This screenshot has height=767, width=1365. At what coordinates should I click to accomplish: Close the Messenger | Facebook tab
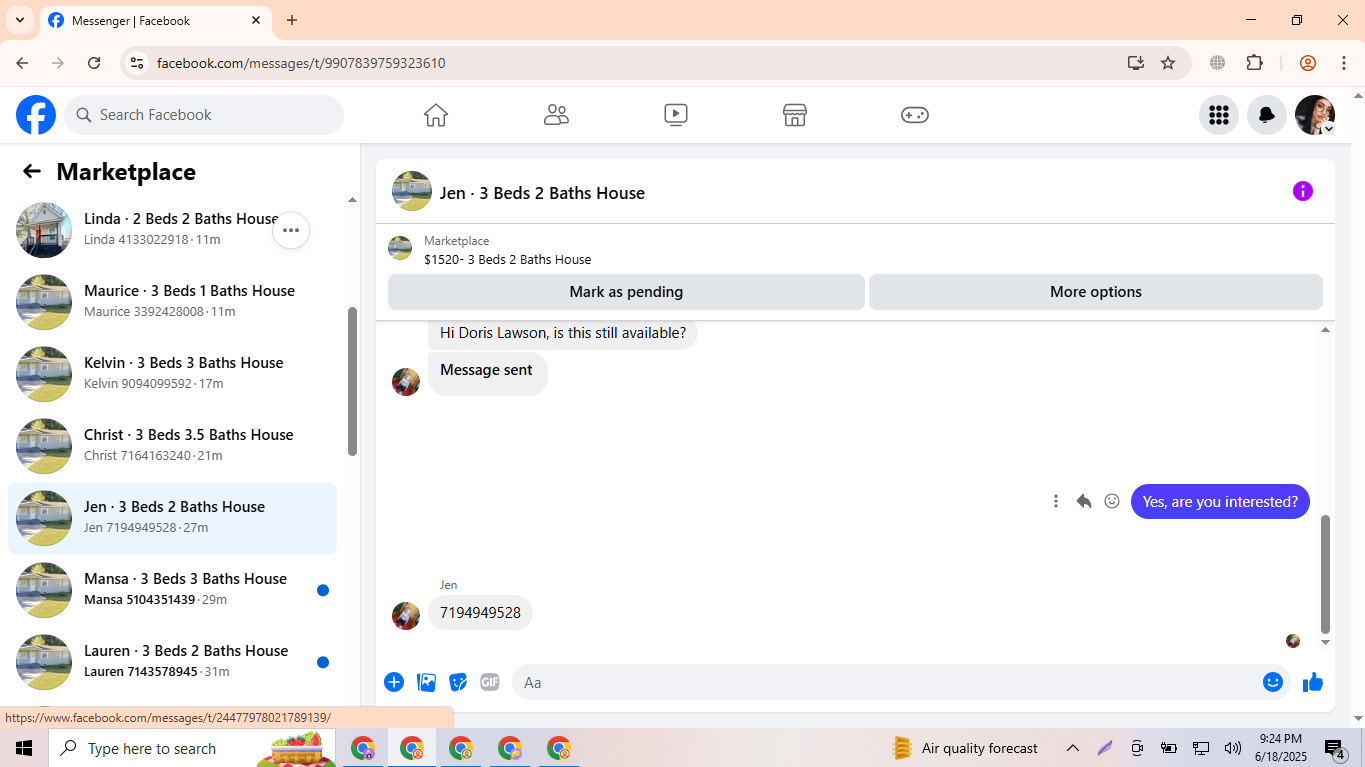256,20
